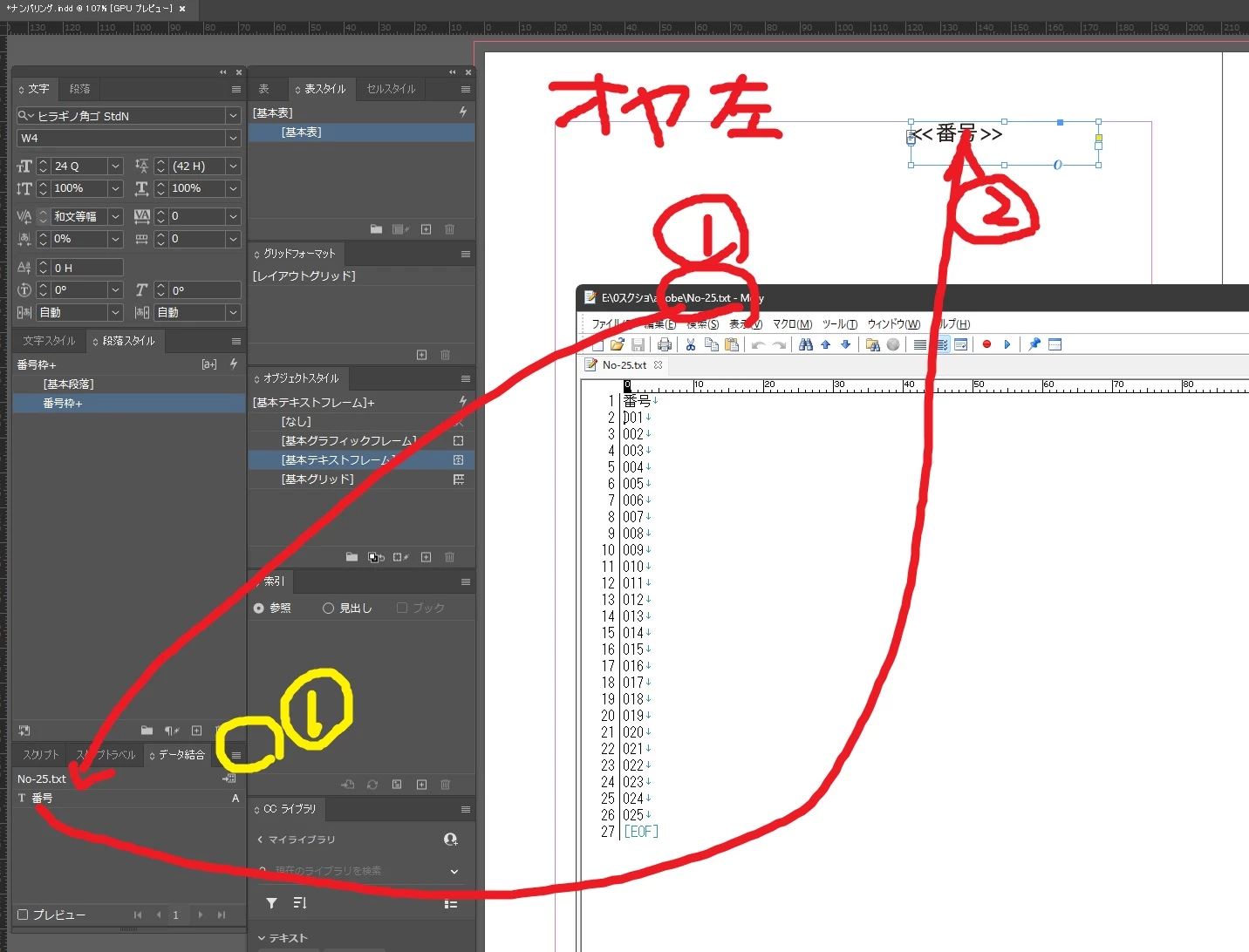This screenshot has height=952, width=1249.
Task: Select [基本グリッド] object style
Action: pyautogui.click(x=361, y=479)
